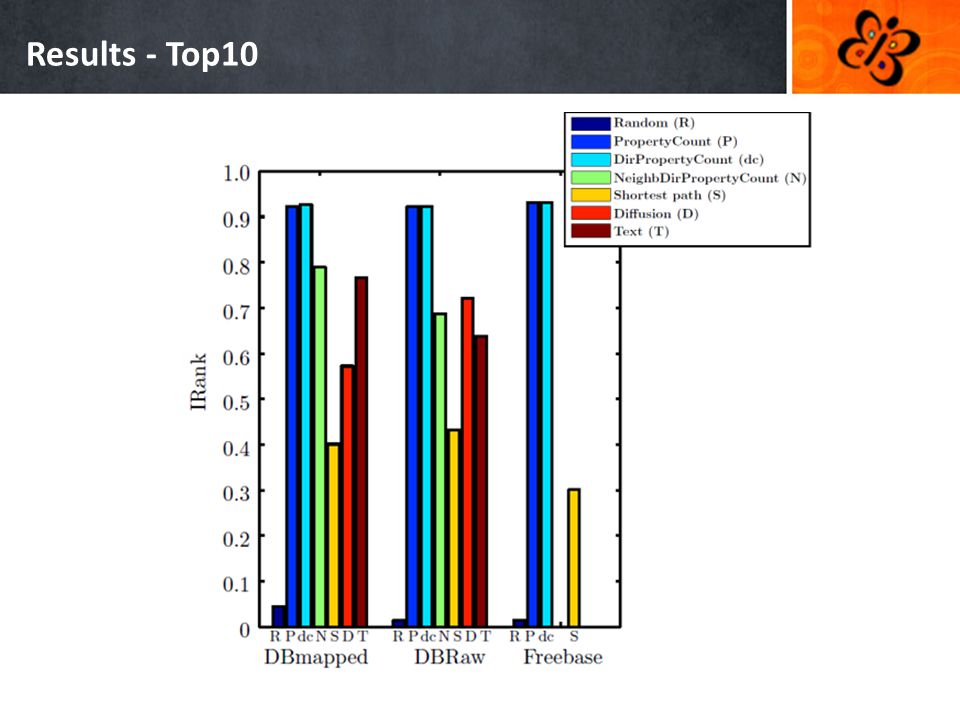
Task: Click the 1.0 y-axis tick label
Action: 236,173
